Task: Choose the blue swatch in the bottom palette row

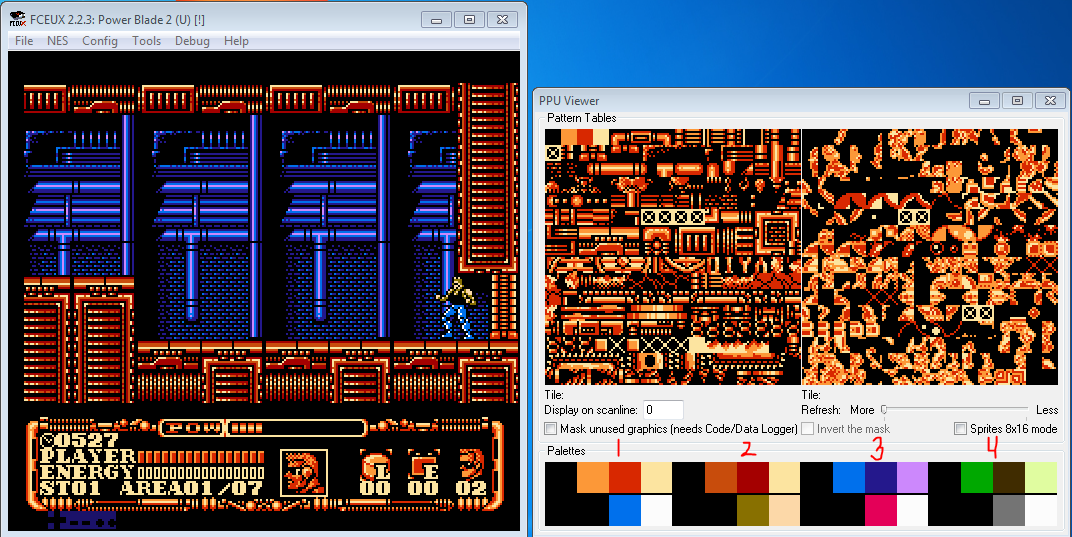Action: [x=625, y=510]
